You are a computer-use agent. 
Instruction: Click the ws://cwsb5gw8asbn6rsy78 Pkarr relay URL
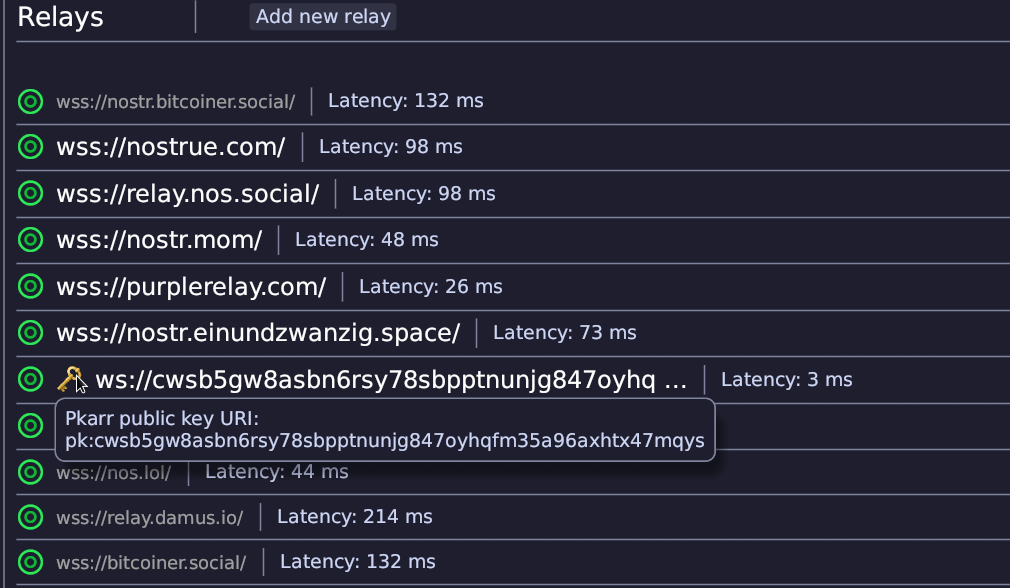coord(391,379)
